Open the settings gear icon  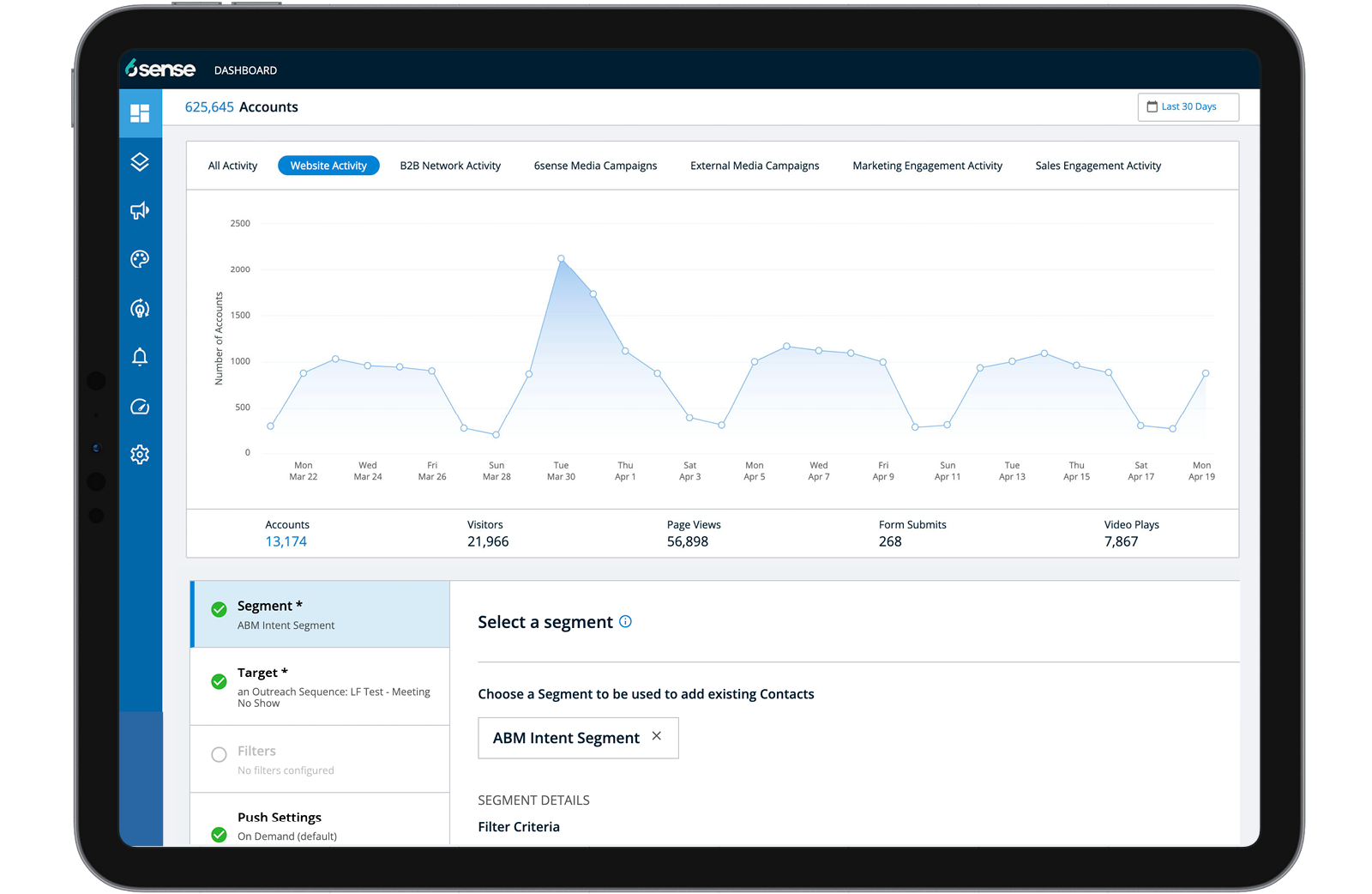tap(140, 455)
